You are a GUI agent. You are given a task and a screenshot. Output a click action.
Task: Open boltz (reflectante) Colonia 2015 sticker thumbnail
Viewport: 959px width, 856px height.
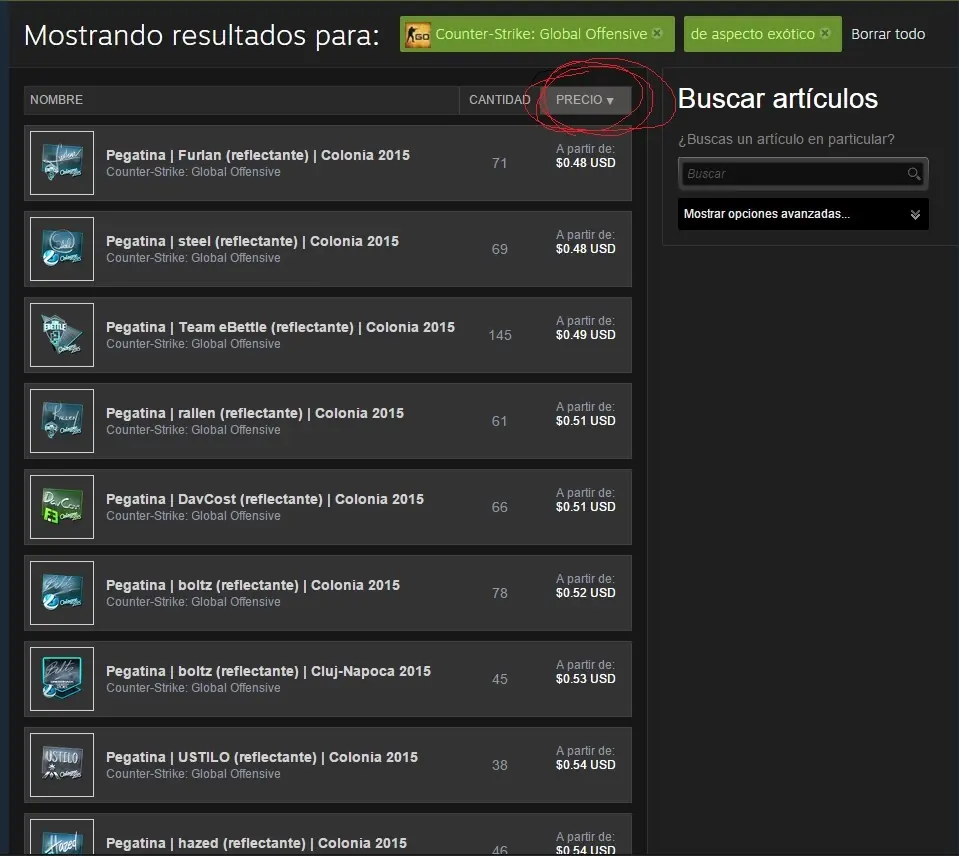click(62, 593)
